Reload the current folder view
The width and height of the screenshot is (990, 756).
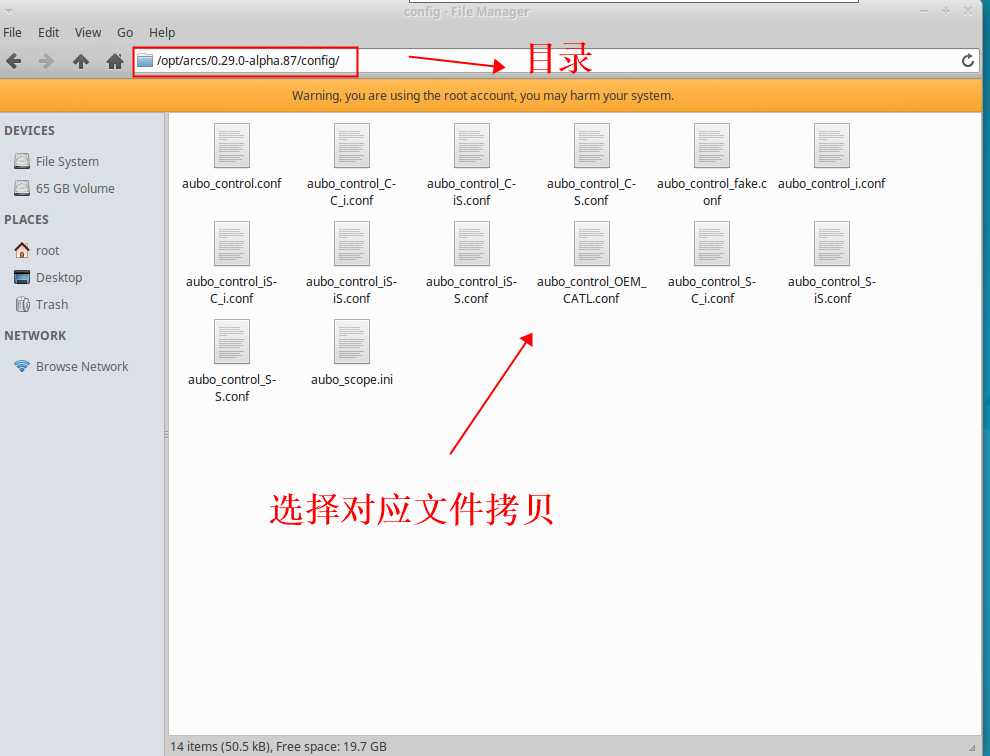pyautogui.click(x=967, y=61)
